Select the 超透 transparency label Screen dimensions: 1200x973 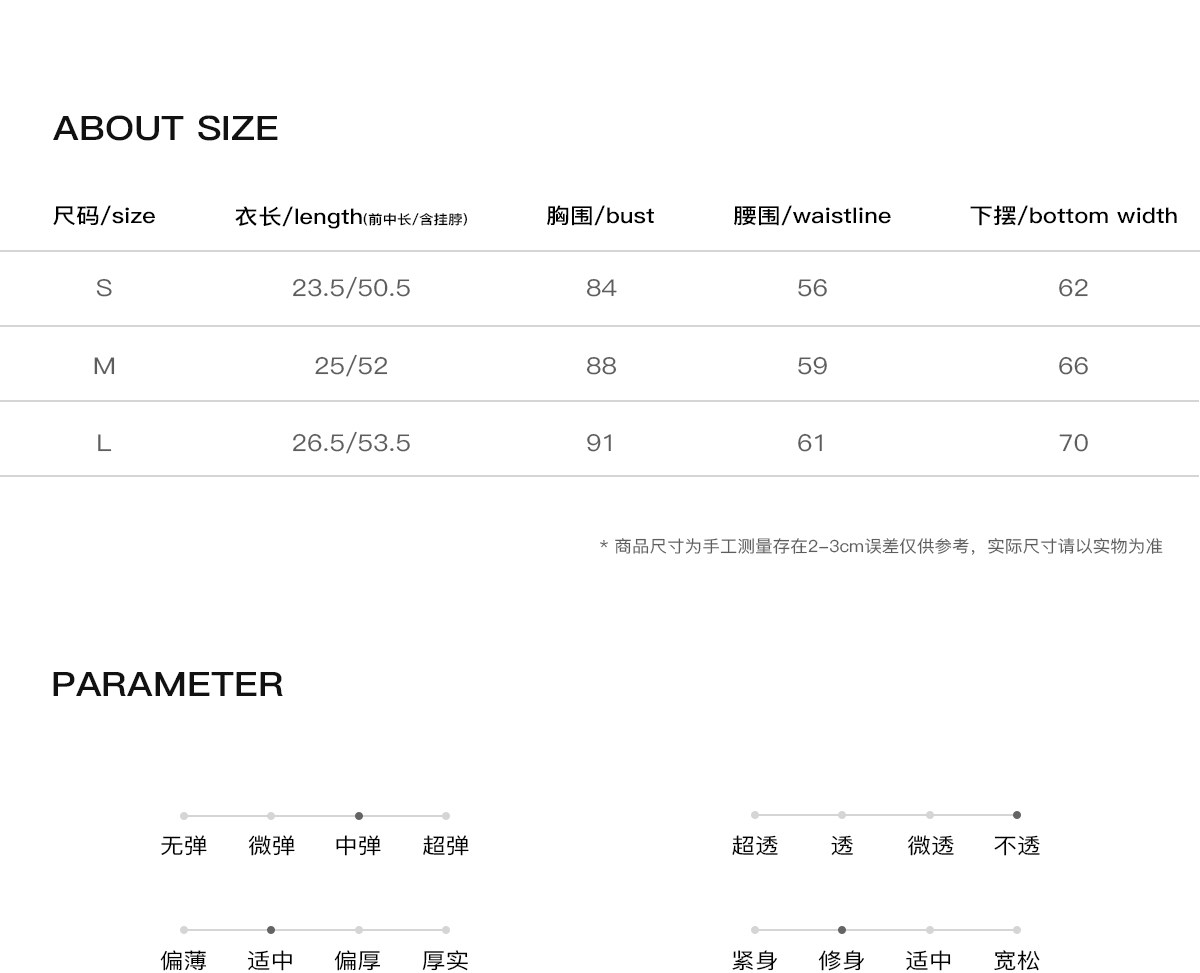tap(755, 846)
